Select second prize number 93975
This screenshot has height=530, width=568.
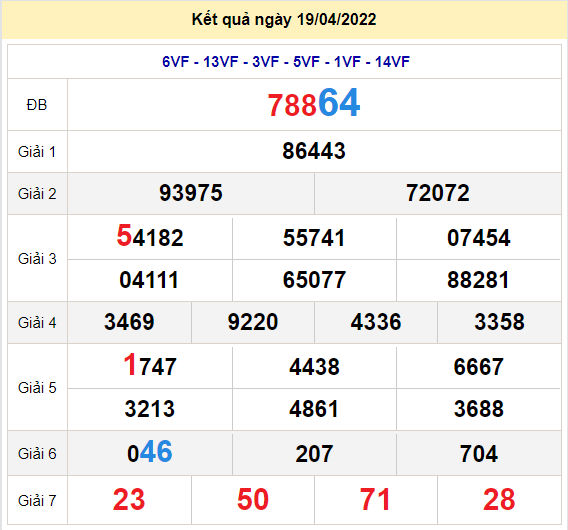(x=191, y=193)
